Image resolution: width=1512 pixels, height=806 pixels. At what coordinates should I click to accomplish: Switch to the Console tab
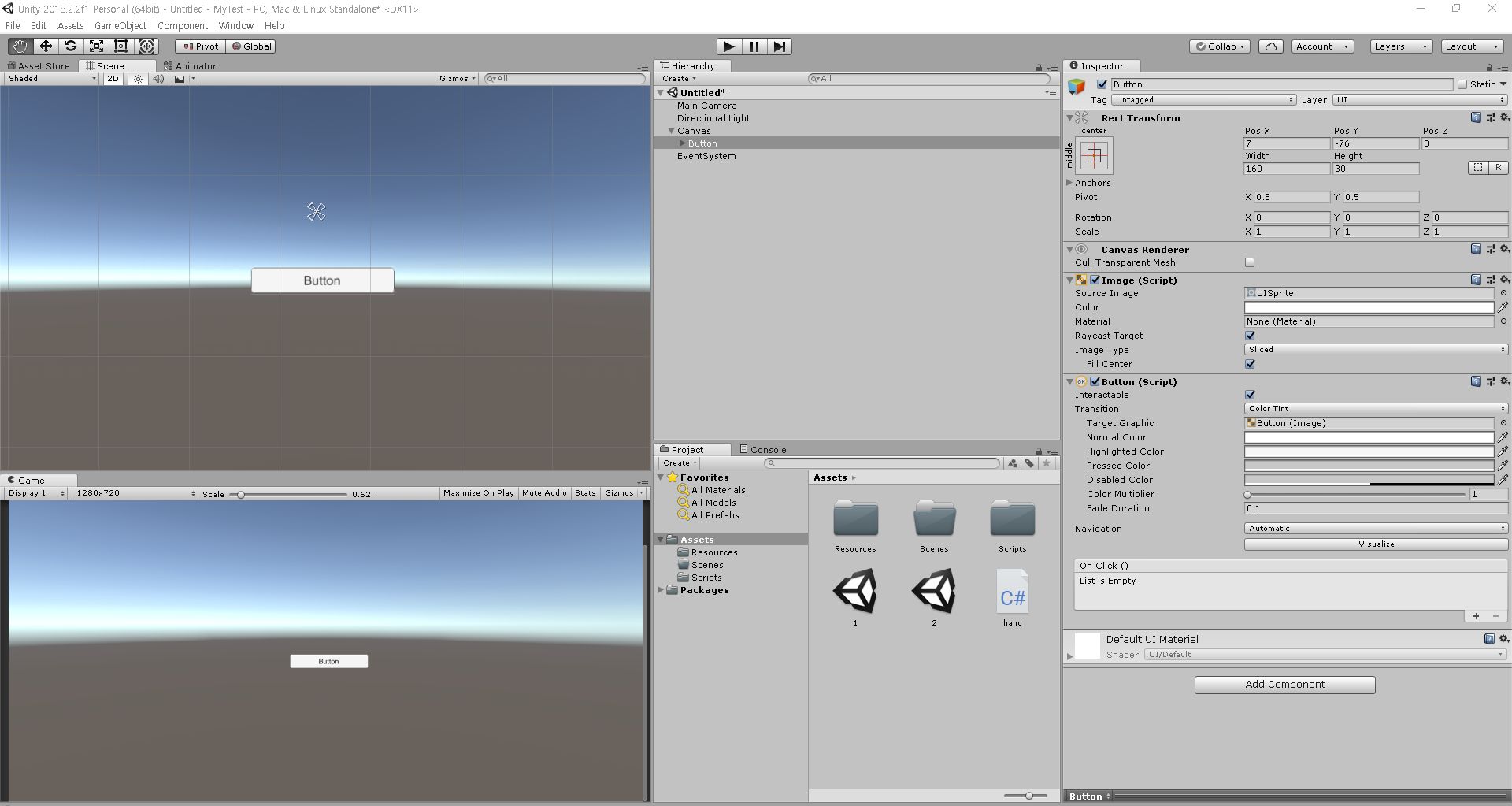(x=763, y=450)
